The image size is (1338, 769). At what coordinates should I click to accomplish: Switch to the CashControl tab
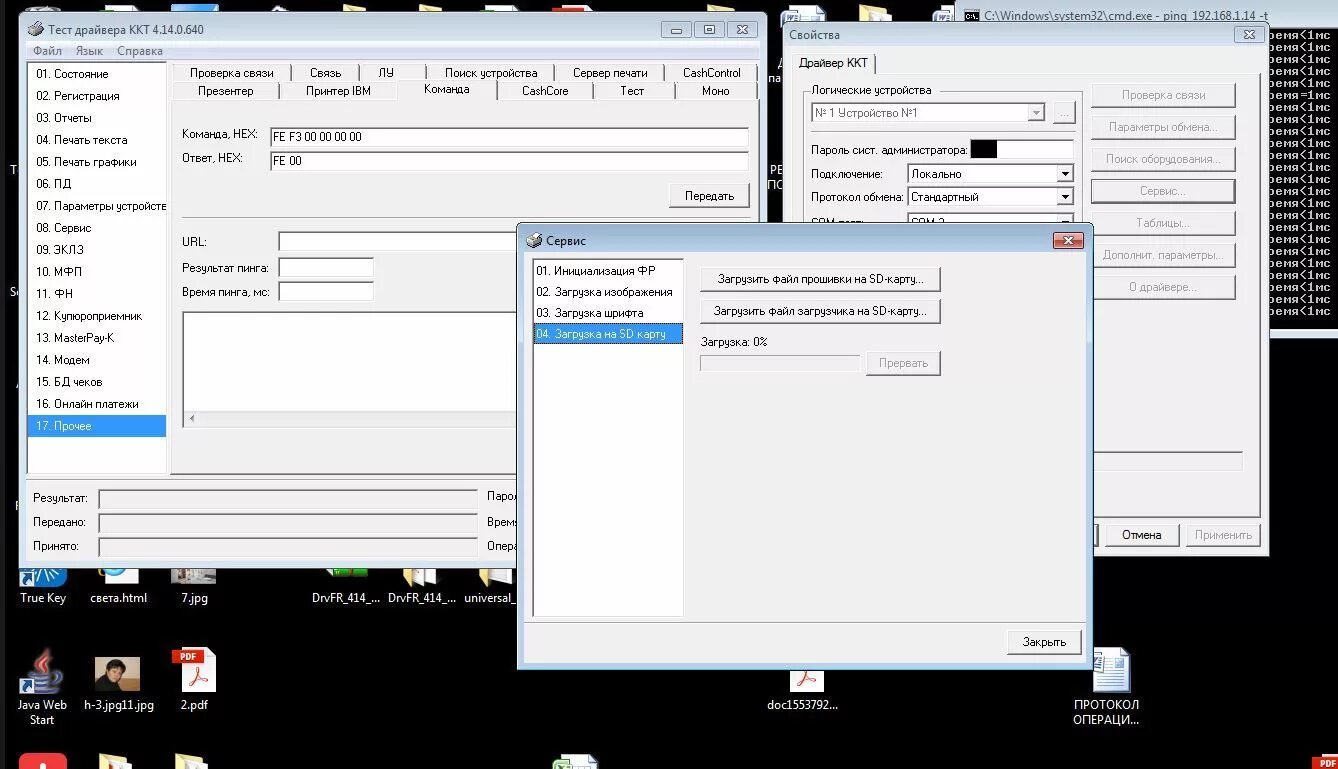tap(712, 73)
